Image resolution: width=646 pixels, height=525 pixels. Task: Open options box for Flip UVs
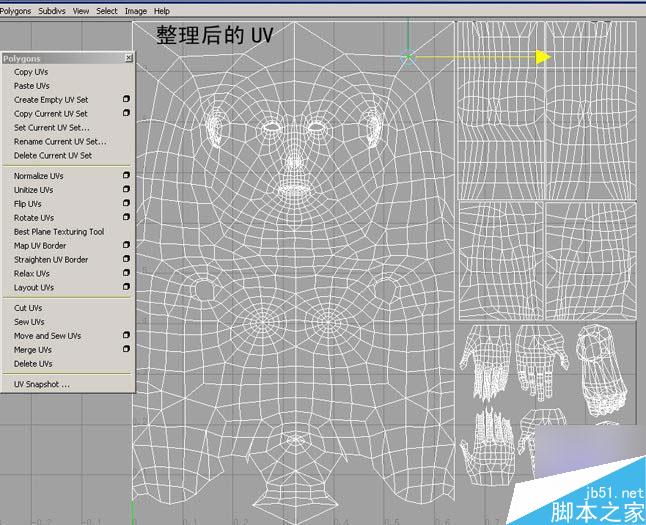pyautogui.click(x=126, y=203)
